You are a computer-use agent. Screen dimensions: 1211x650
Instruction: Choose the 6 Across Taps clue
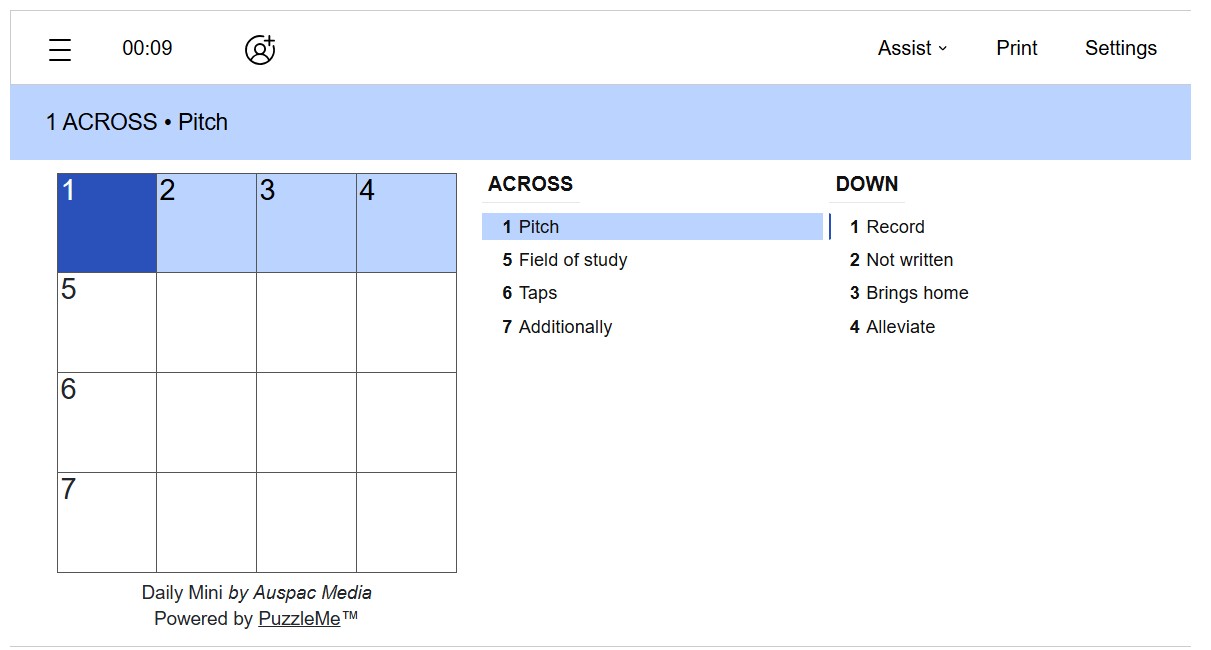point(537,293)
